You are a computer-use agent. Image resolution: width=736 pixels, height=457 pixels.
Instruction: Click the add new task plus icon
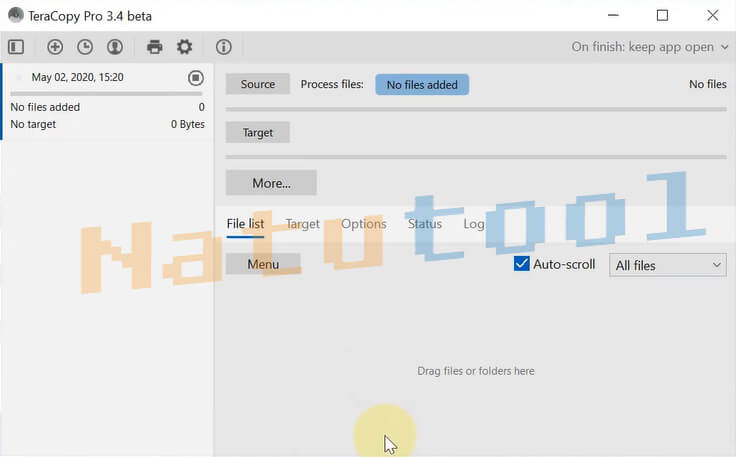point(55,47)
